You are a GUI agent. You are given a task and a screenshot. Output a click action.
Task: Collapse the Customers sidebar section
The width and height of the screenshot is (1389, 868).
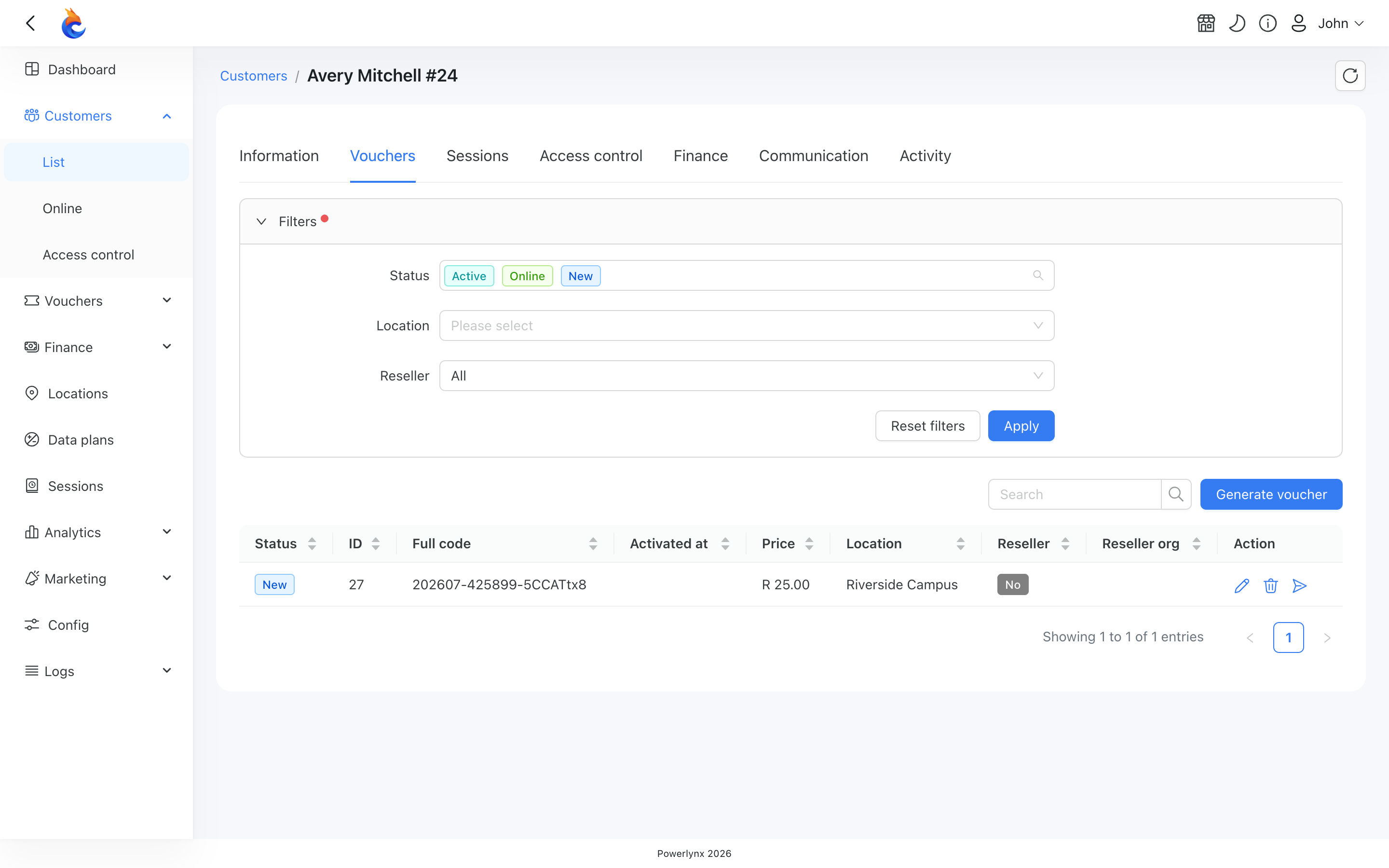click(96, 116)
